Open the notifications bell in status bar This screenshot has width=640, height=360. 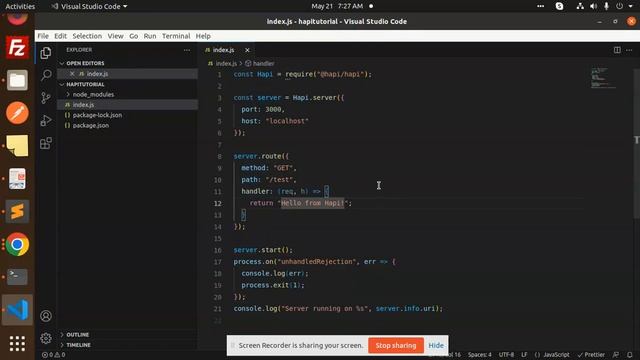630,355
